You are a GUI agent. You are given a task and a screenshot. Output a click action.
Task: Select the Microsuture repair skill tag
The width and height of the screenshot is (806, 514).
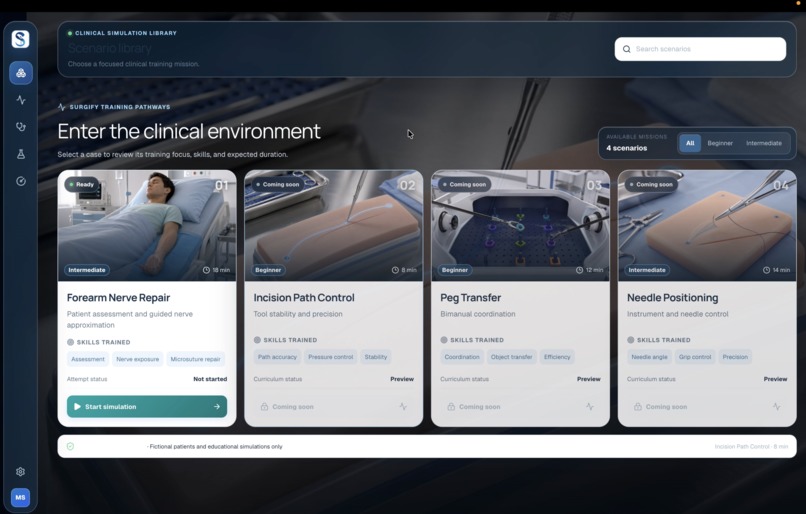click(195, 359)
